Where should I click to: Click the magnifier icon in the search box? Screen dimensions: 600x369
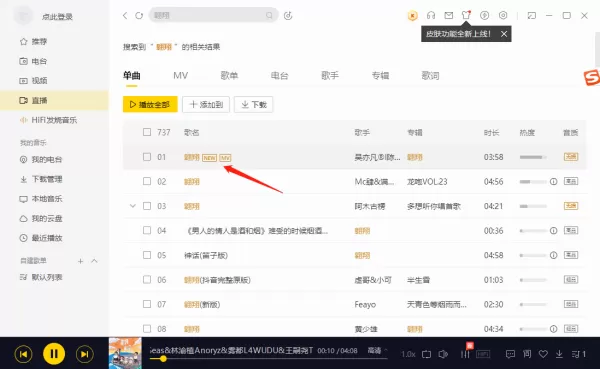[x=269, y=15]
